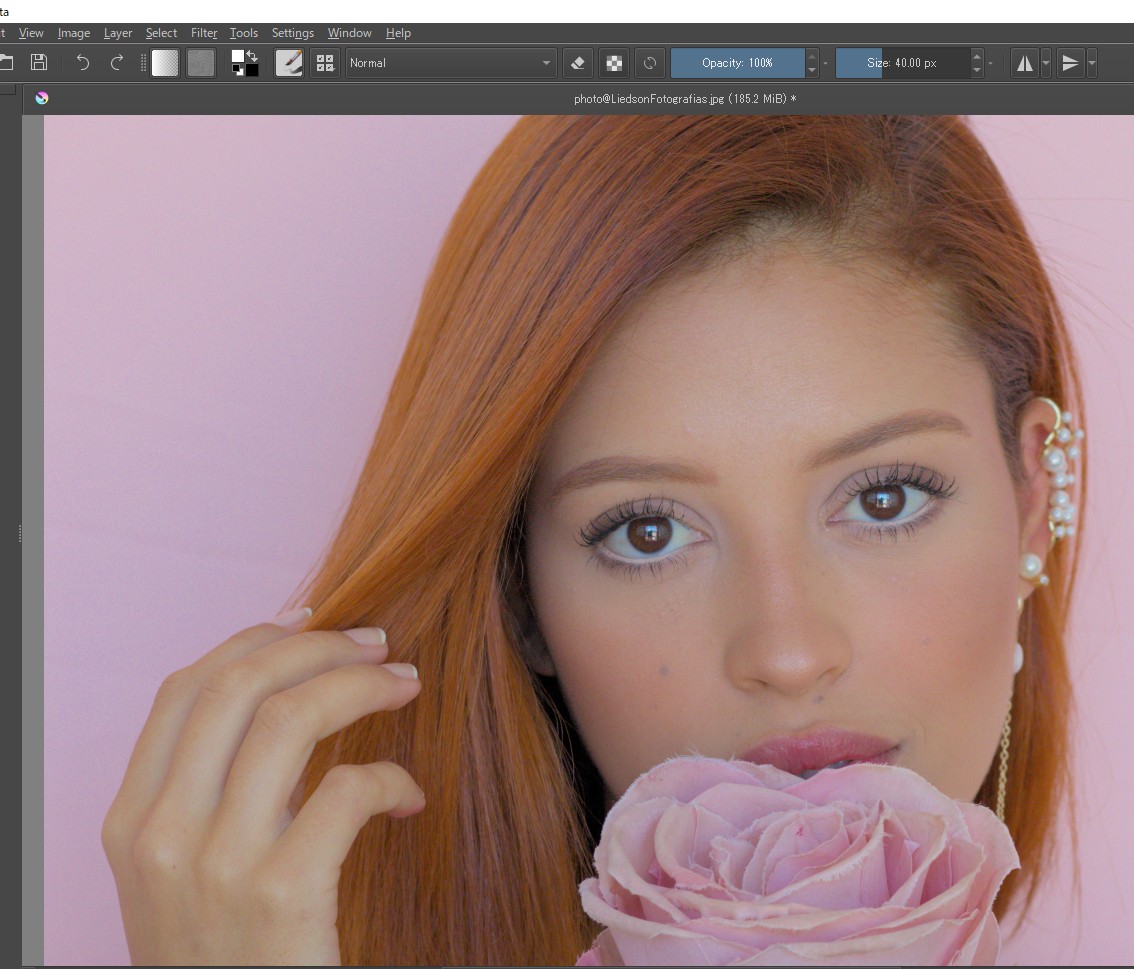Image resolution: width=1134 pixels, height=969 pixels.
Task: Open the Normal blending mode dropdown
Action: [x=449, y=62]
